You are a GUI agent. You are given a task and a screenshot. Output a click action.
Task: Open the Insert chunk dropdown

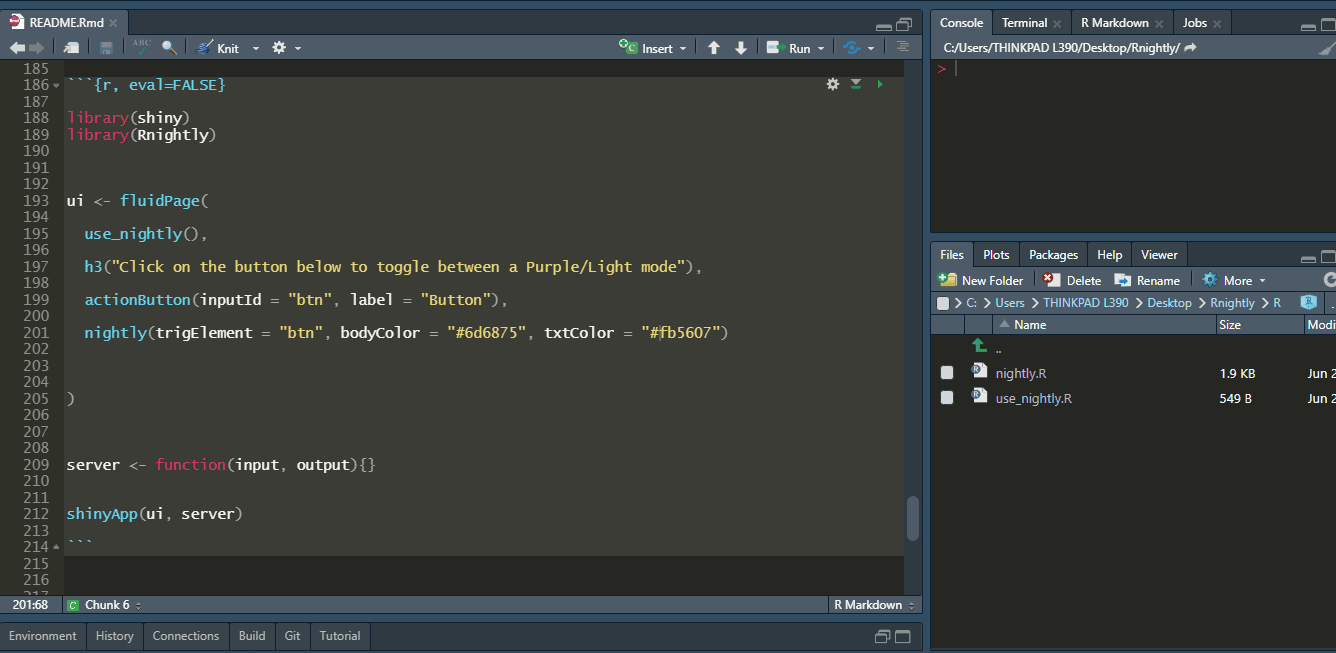click(x=655, y=48)
